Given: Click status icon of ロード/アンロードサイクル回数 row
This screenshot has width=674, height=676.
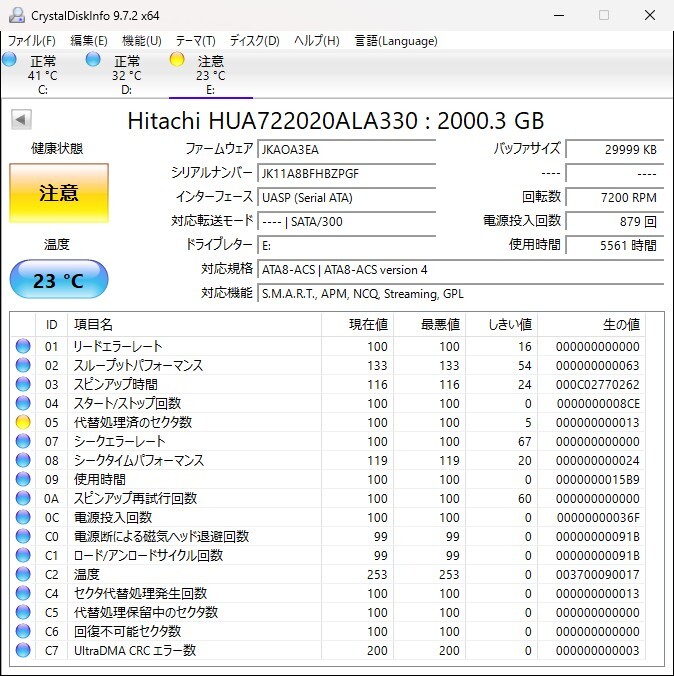Looking at the screenshot, I should 23,555.
